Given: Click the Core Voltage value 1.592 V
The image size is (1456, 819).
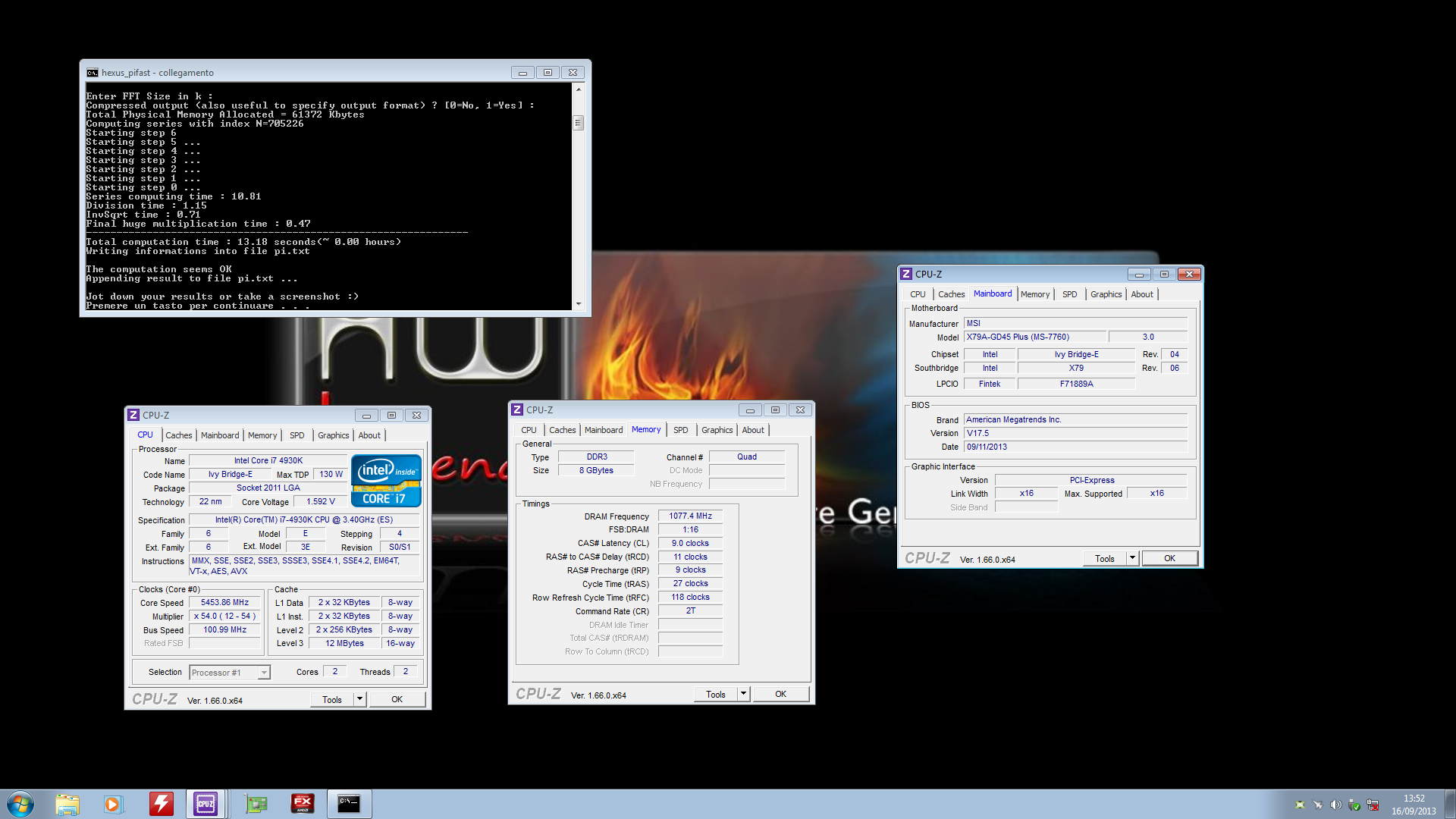Looking at the screenshot, I should point(321,501).
